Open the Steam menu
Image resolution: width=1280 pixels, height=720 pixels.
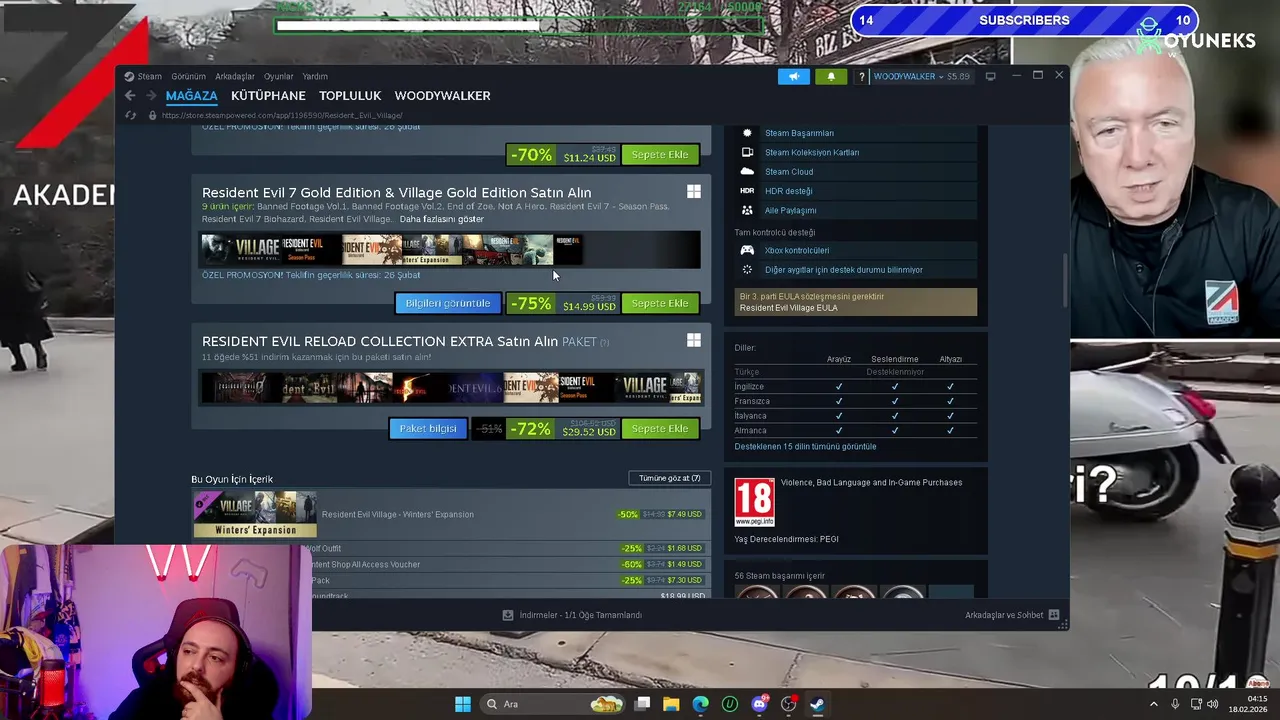[149, 76]
